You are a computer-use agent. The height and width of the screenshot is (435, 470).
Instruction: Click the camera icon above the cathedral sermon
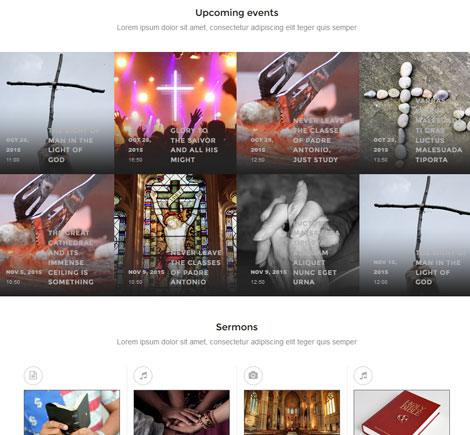click(253, 375)
